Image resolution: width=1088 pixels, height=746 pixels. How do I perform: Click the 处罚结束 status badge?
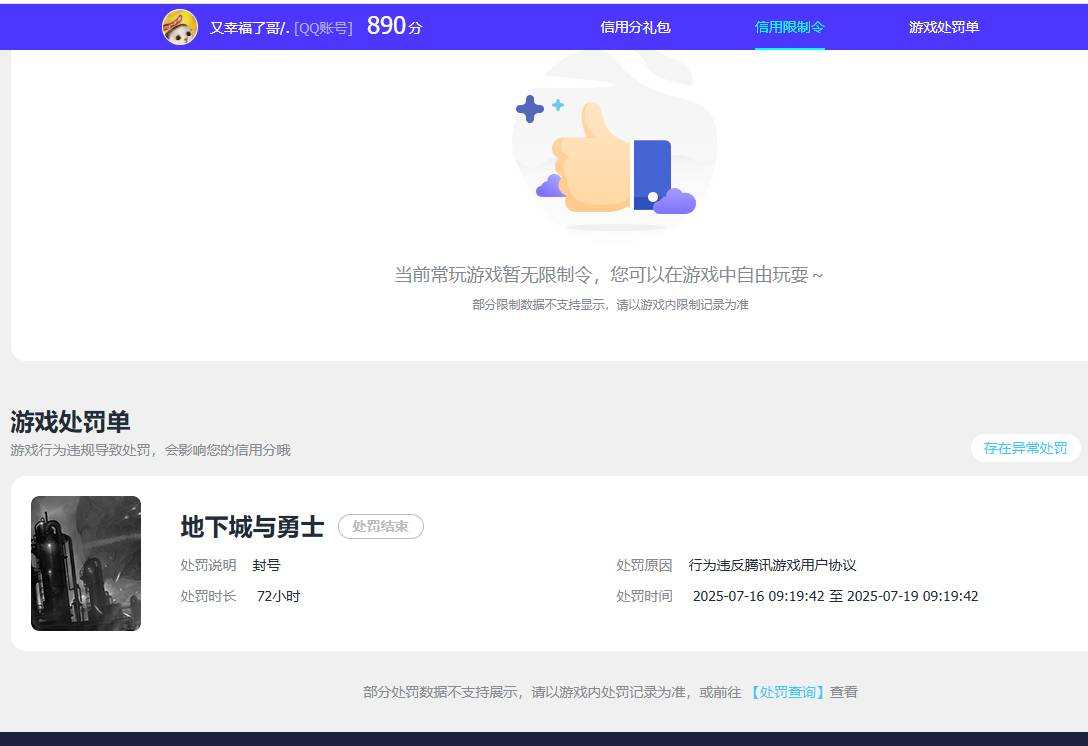point(380,527)
